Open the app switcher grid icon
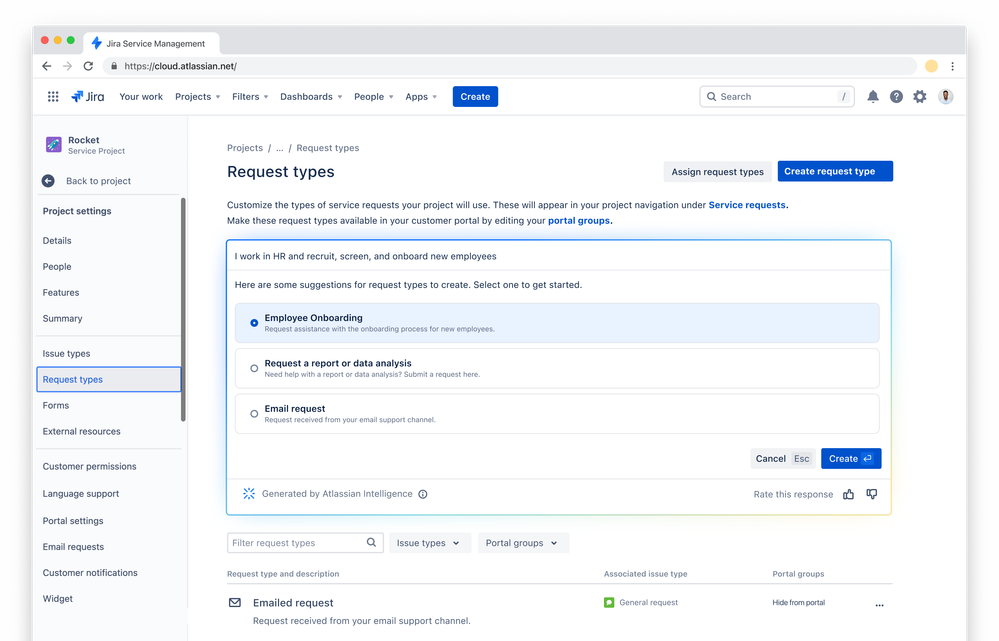999x641 pixels. [x=53, y=96]
